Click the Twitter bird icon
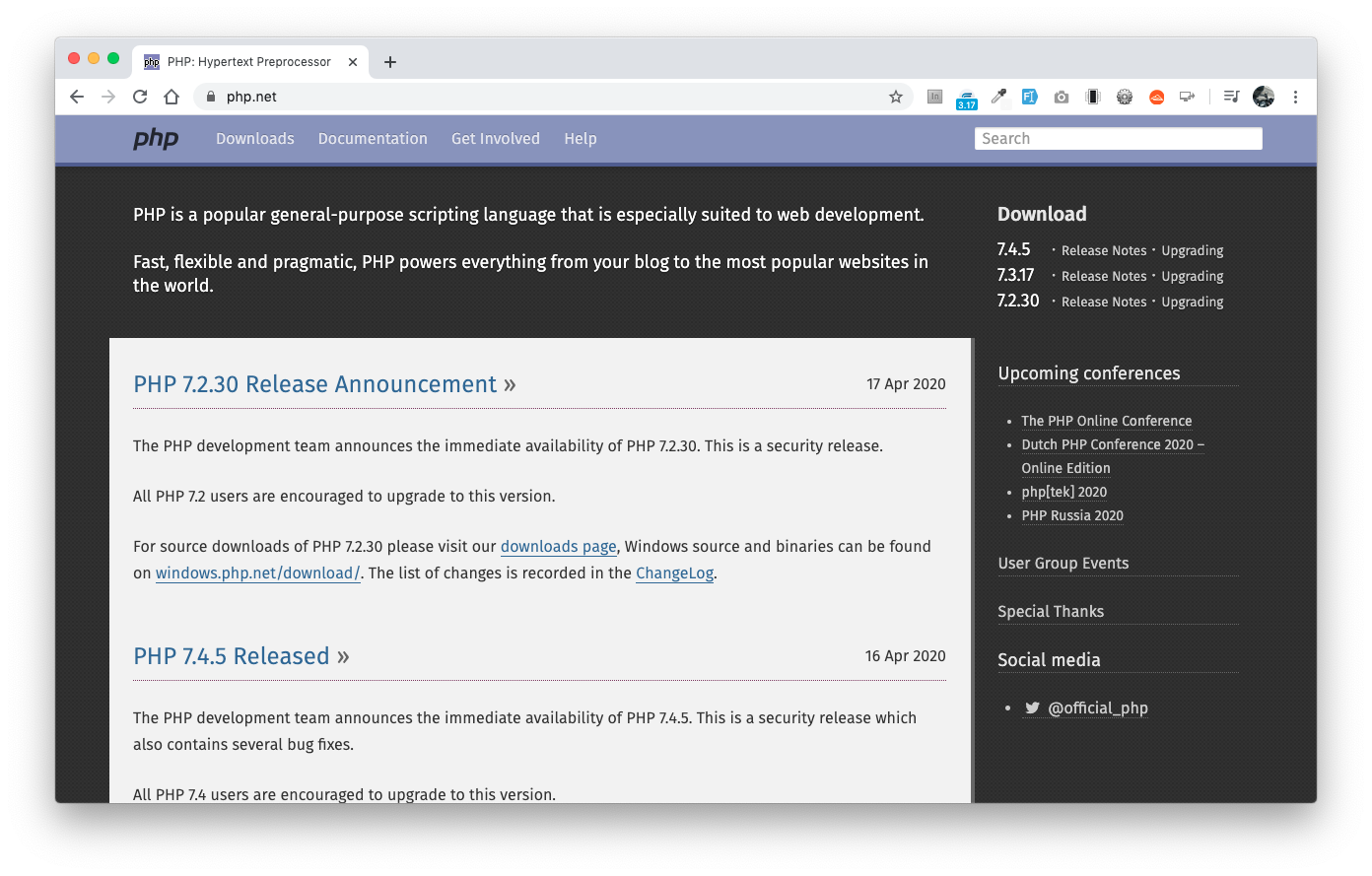The height and width of the screenshot is (876, 1372). pyautogui.click(x=1032, y=708)
